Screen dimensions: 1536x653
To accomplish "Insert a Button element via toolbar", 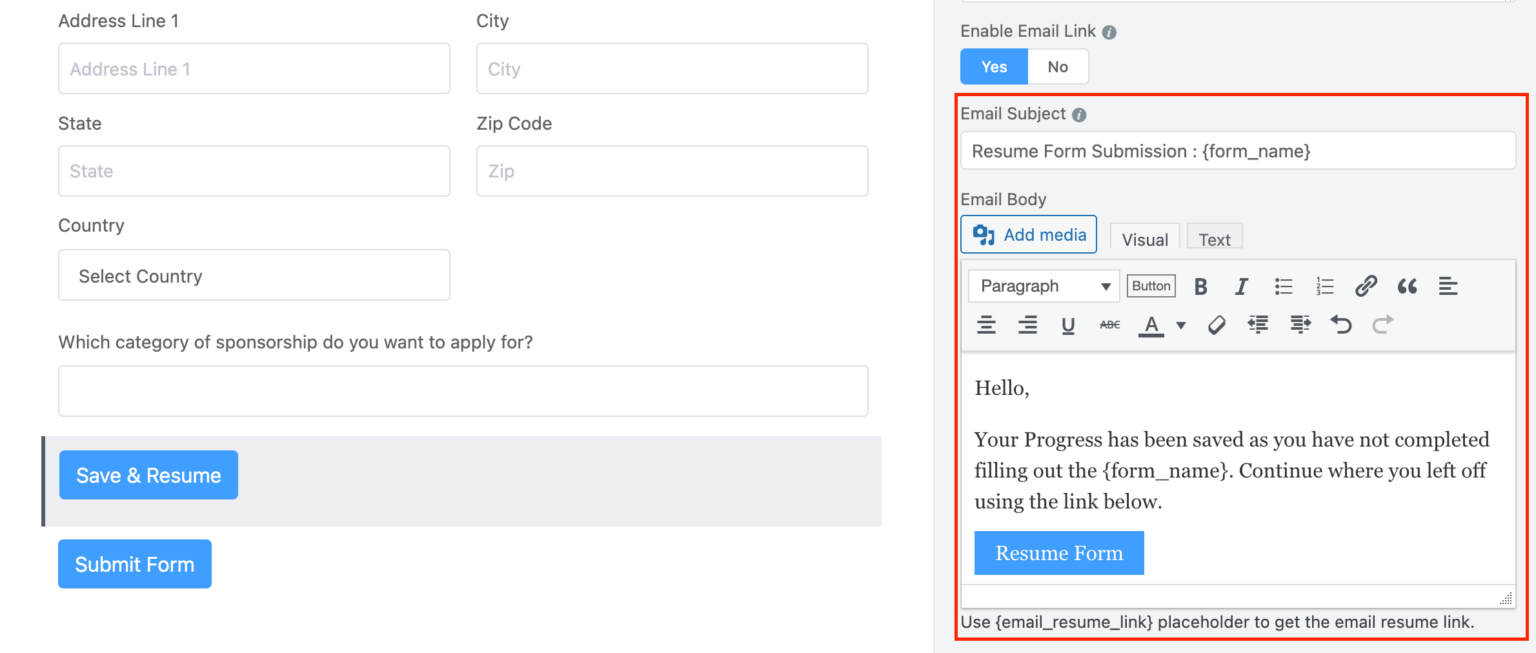I will [1151, 286].
